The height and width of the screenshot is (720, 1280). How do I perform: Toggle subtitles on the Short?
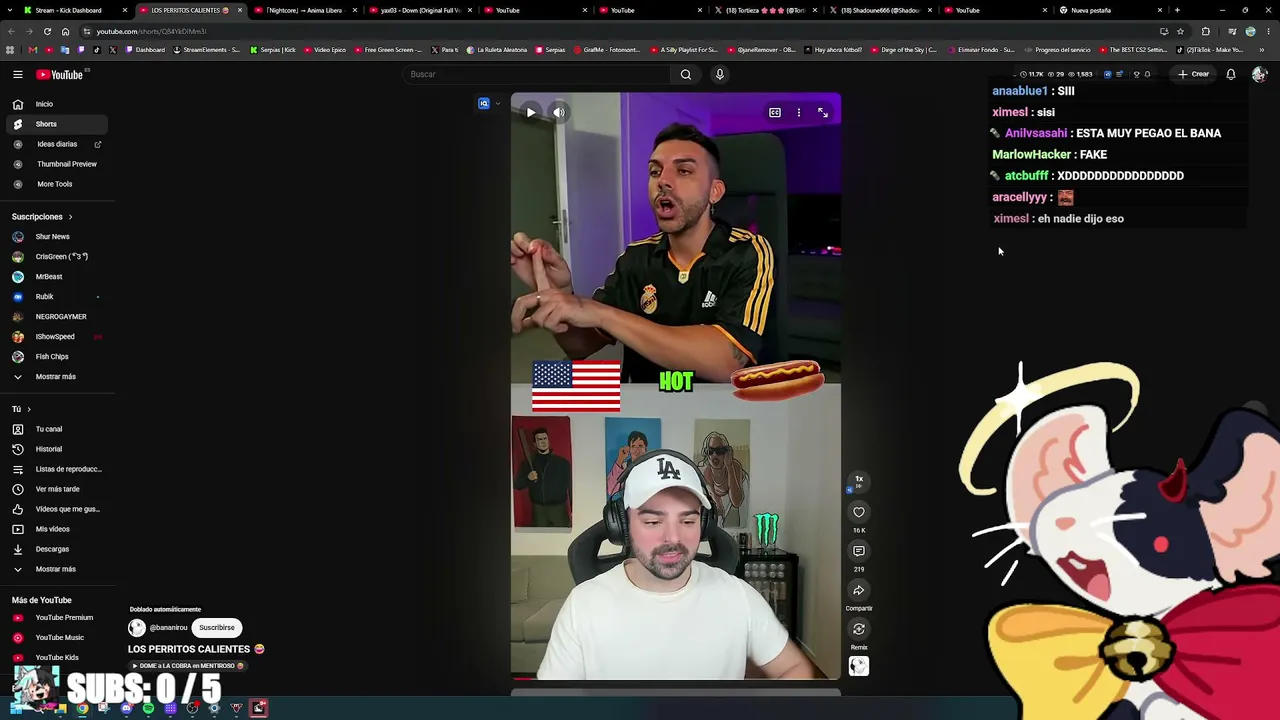(774, 113)
